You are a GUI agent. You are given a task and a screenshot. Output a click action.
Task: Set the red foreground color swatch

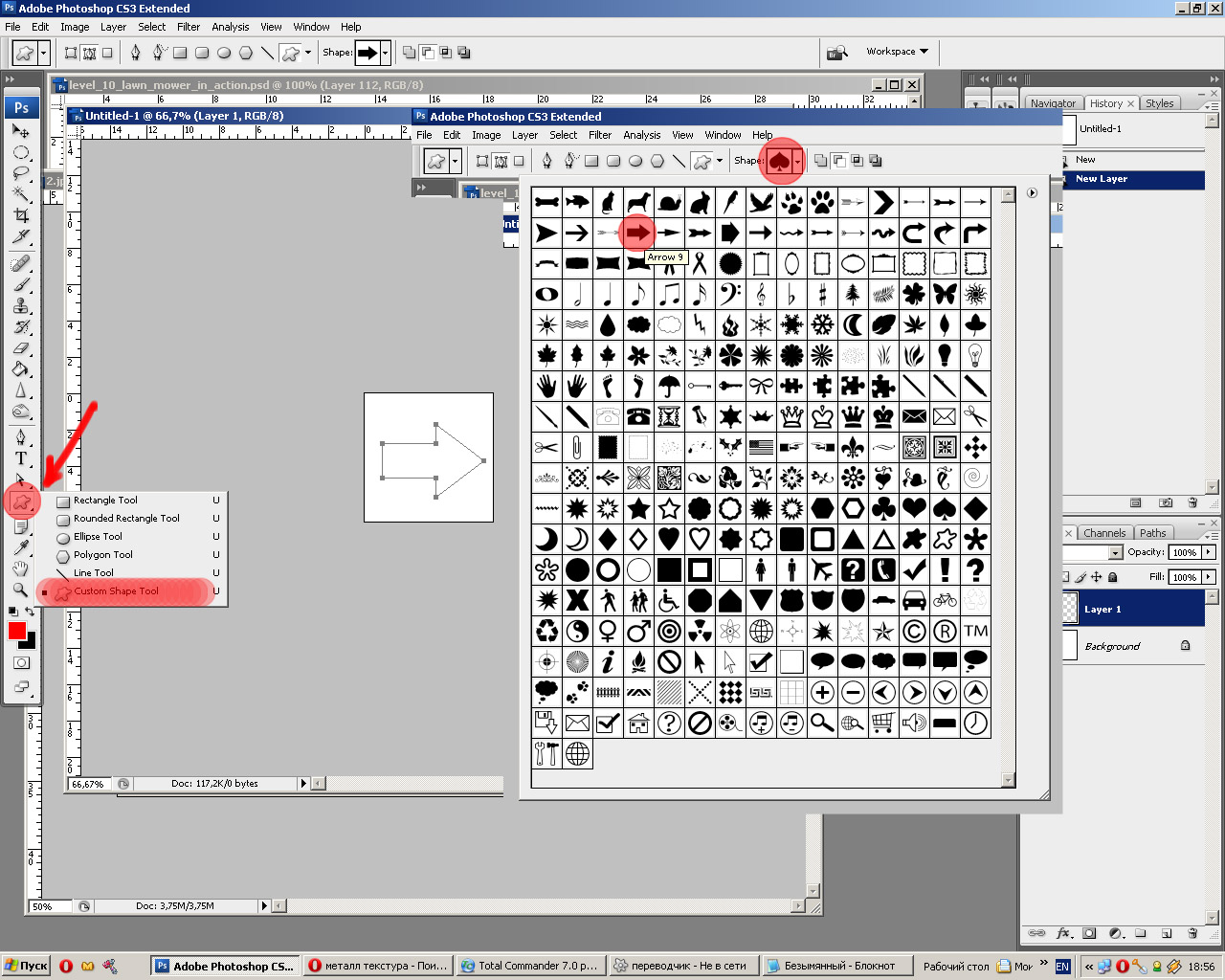16,630
